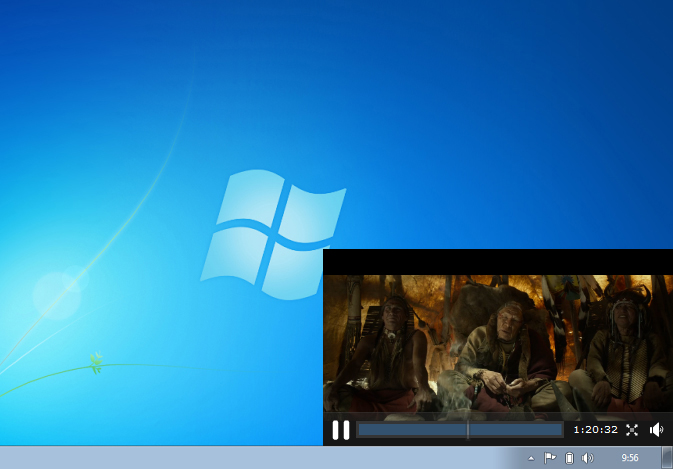Enter fullscreen mode using the player's expand icon
673x469 pixels.
(632, 430)
